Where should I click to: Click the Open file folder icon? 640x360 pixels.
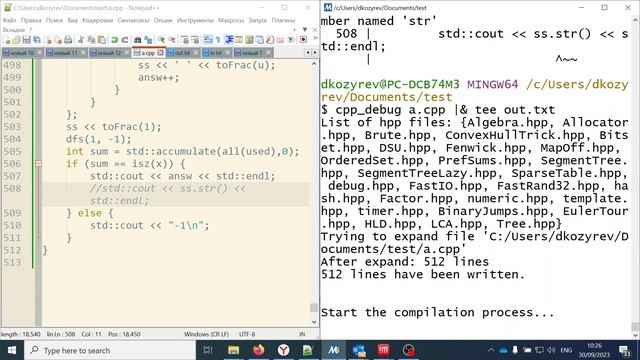point(16,40)
